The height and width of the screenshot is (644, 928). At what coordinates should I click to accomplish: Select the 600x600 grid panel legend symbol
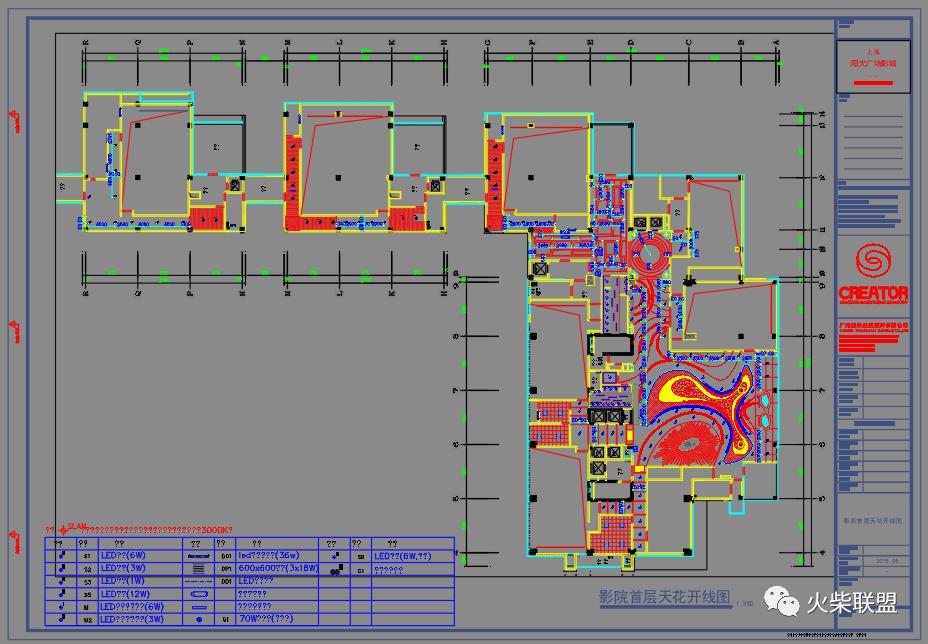[198, 567]
